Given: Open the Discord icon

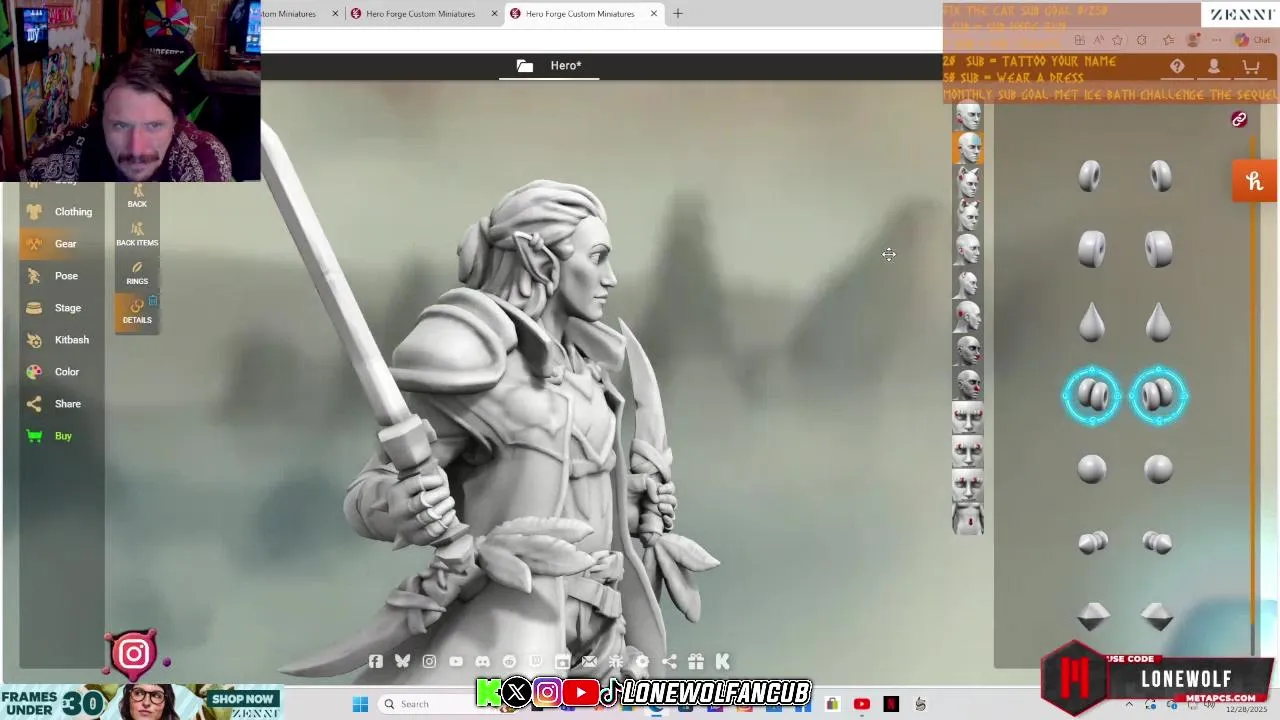Looking at the screenshot, I should (483, 662).
